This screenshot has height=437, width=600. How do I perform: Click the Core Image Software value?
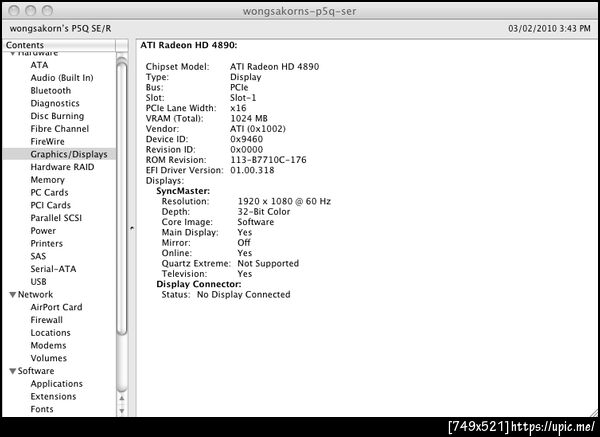pos(256,222)
